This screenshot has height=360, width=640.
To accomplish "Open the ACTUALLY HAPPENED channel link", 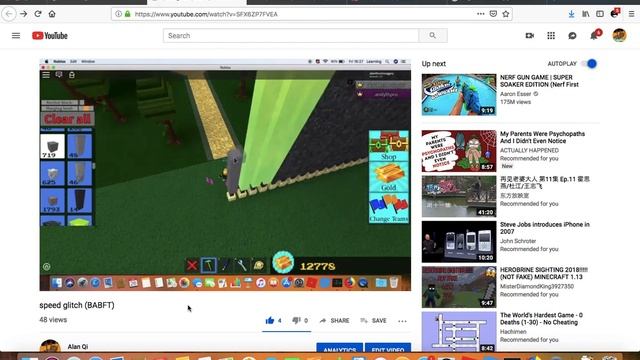I will (529, 151).
